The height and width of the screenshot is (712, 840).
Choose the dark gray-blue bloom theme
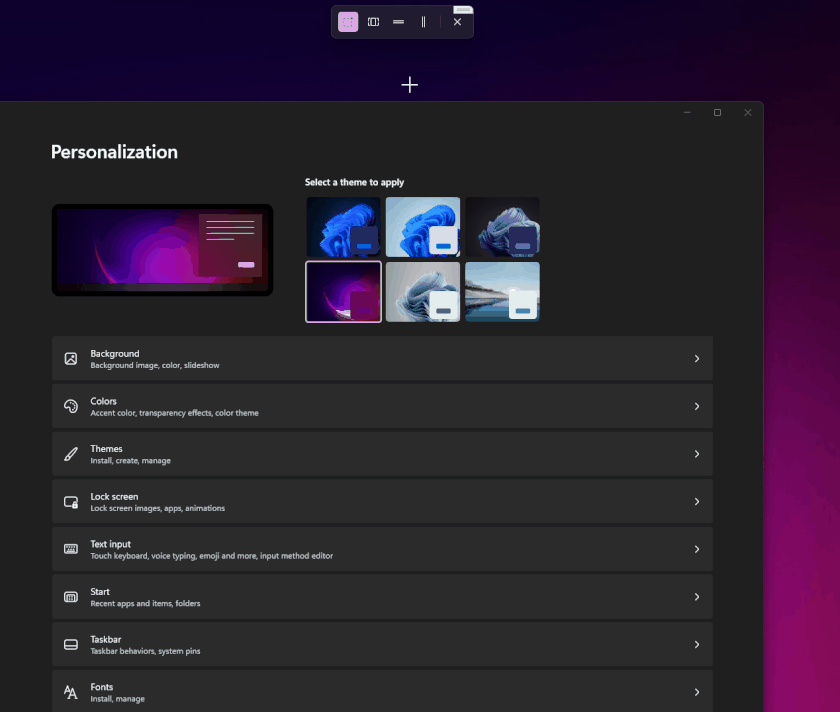(502, 227)
